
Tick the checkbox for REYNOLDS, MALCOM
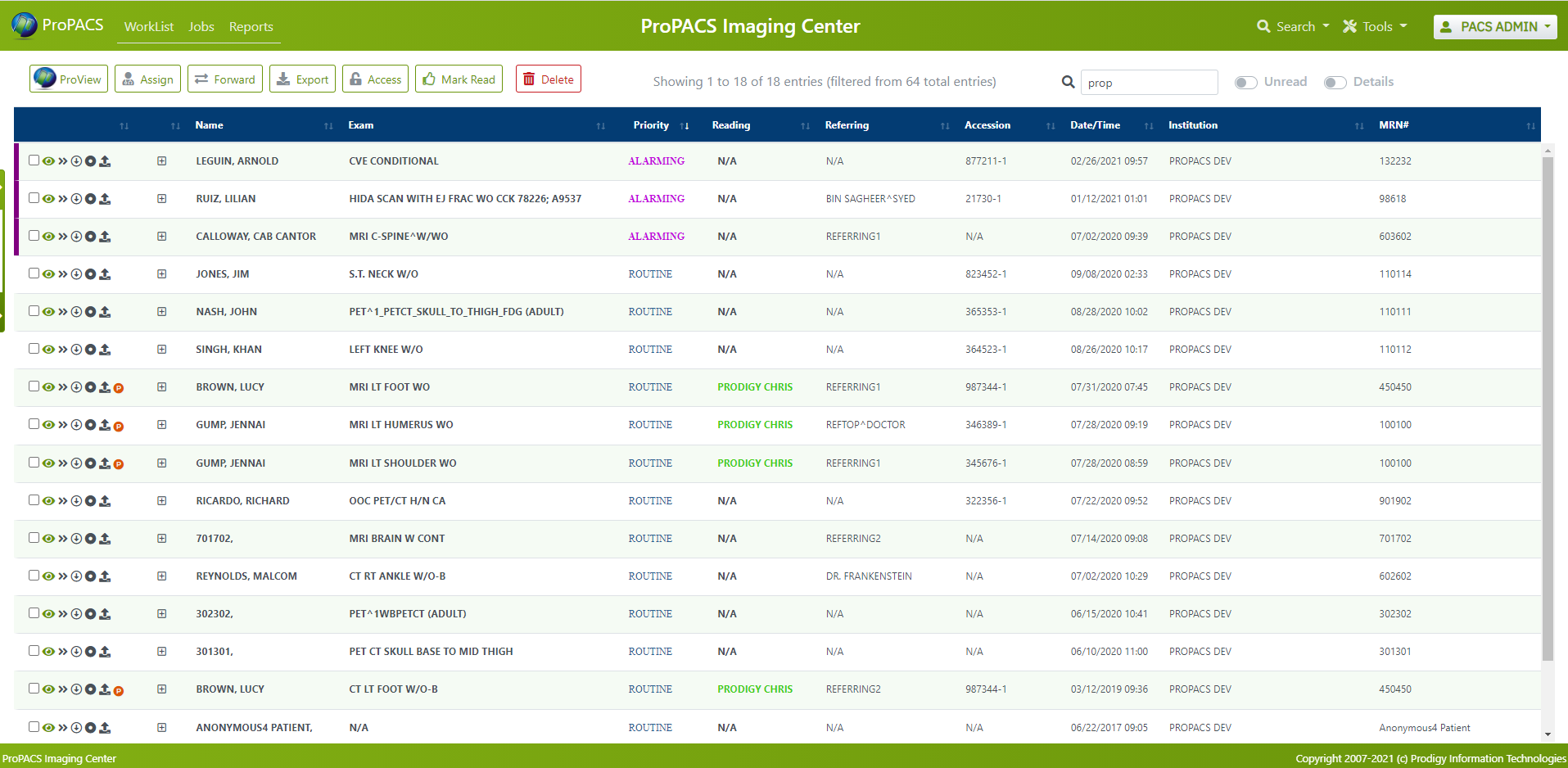coord(34,576)
